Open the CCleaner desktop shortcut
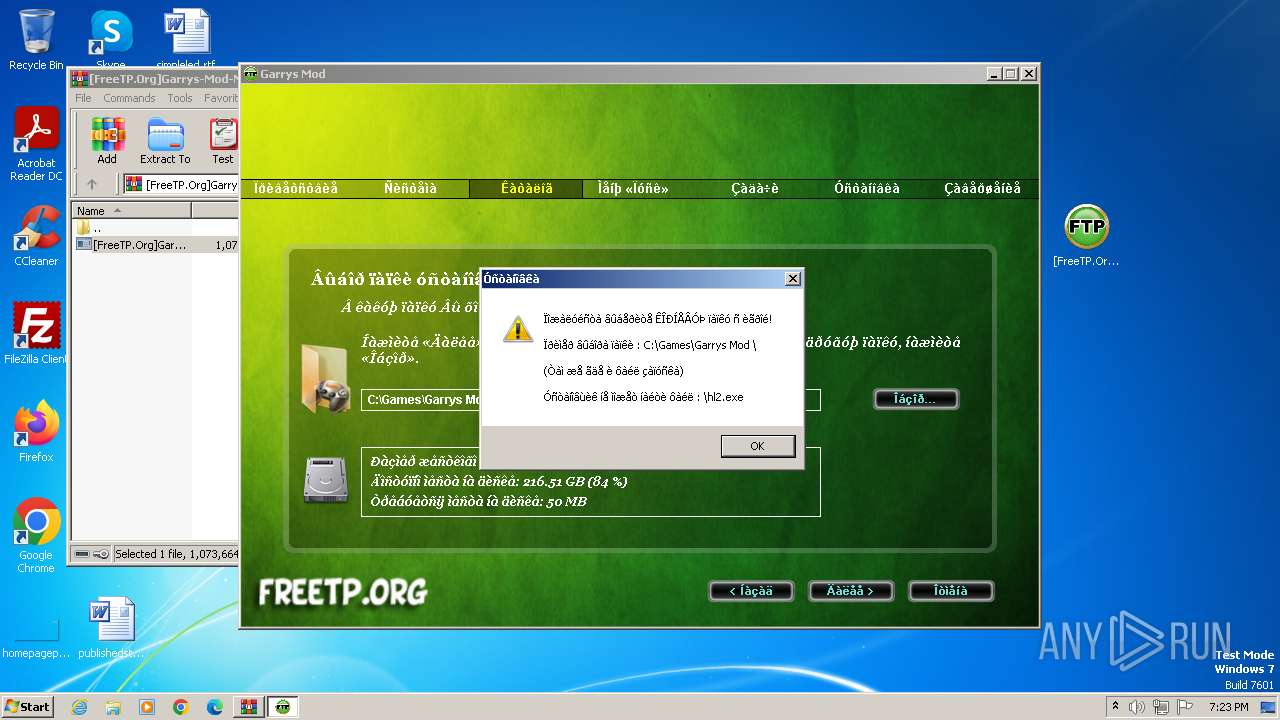The height and width of the screenshot is (720, 1280). [36, 236]
